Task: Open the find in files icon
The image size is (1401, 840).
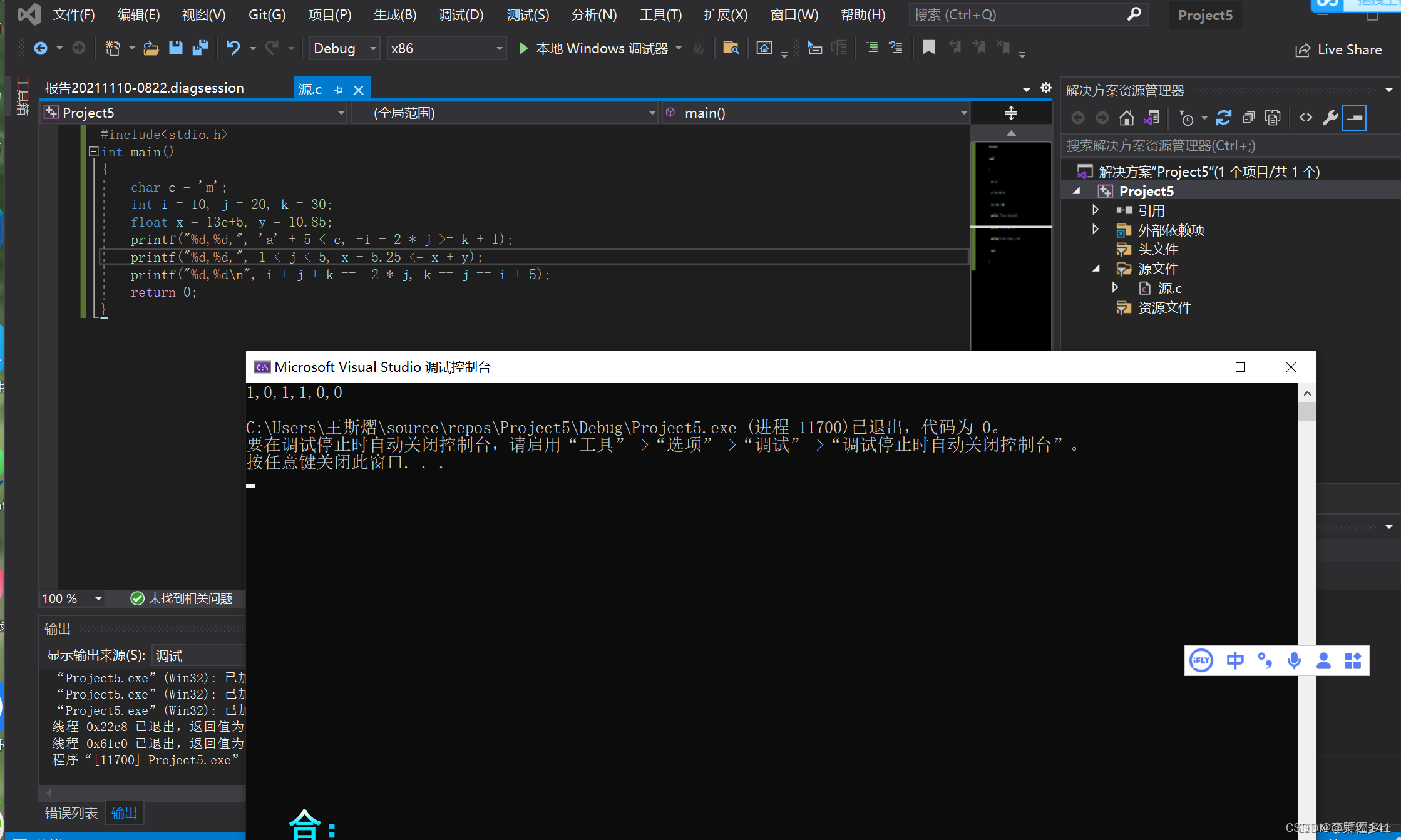Action: click(x=731, y=48)
